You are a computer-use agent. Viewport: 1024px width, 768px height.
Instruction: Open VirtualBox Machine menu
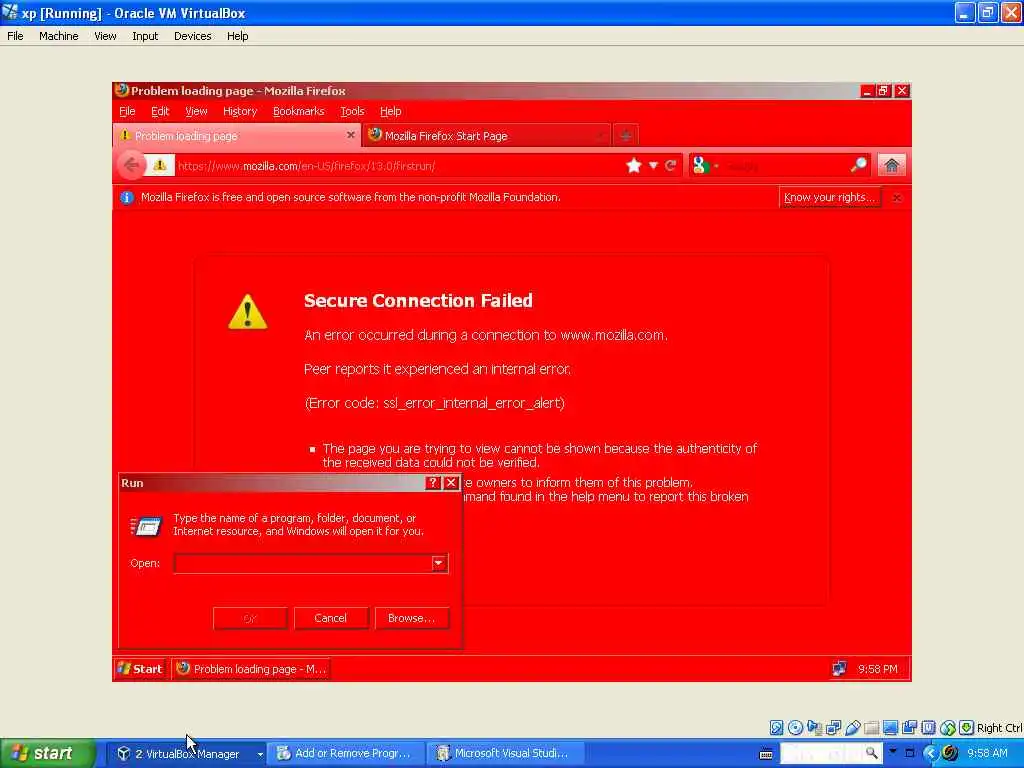pos(59,36)
